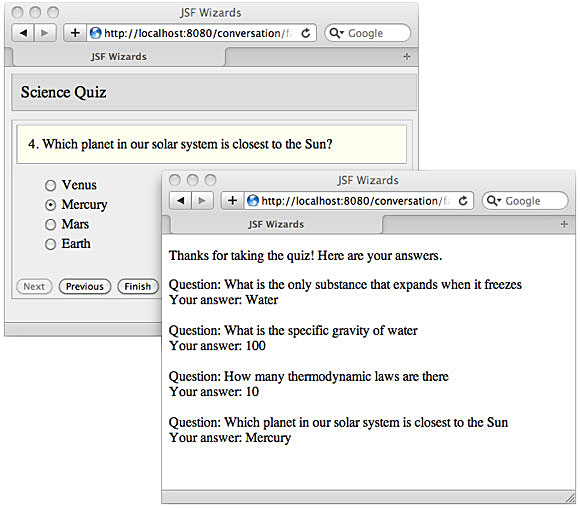Reload the Science Quiz page
The image size is (580, 508).
pos(306,33)
